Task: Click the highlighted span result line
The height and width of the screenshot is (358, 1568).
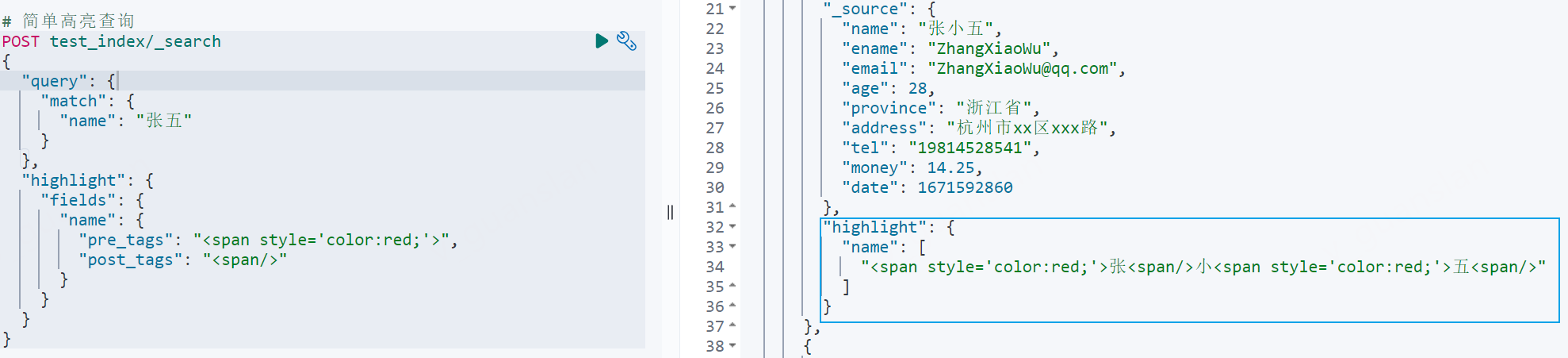Action: pos(1203,267)
